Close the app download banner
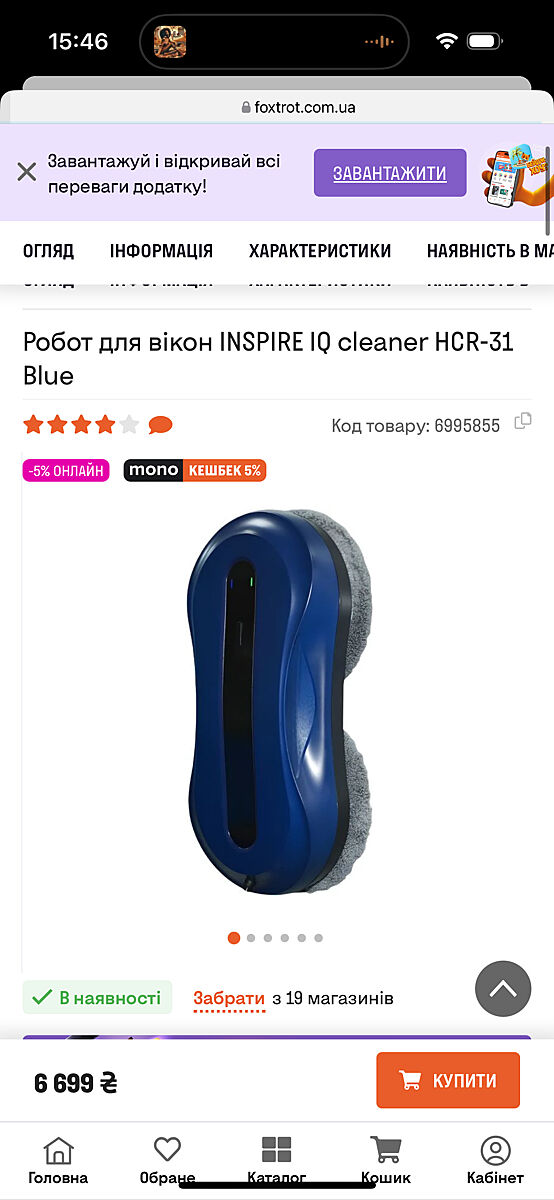The height and width of the screenshot is (1200, 554). (x=27, y=172)
